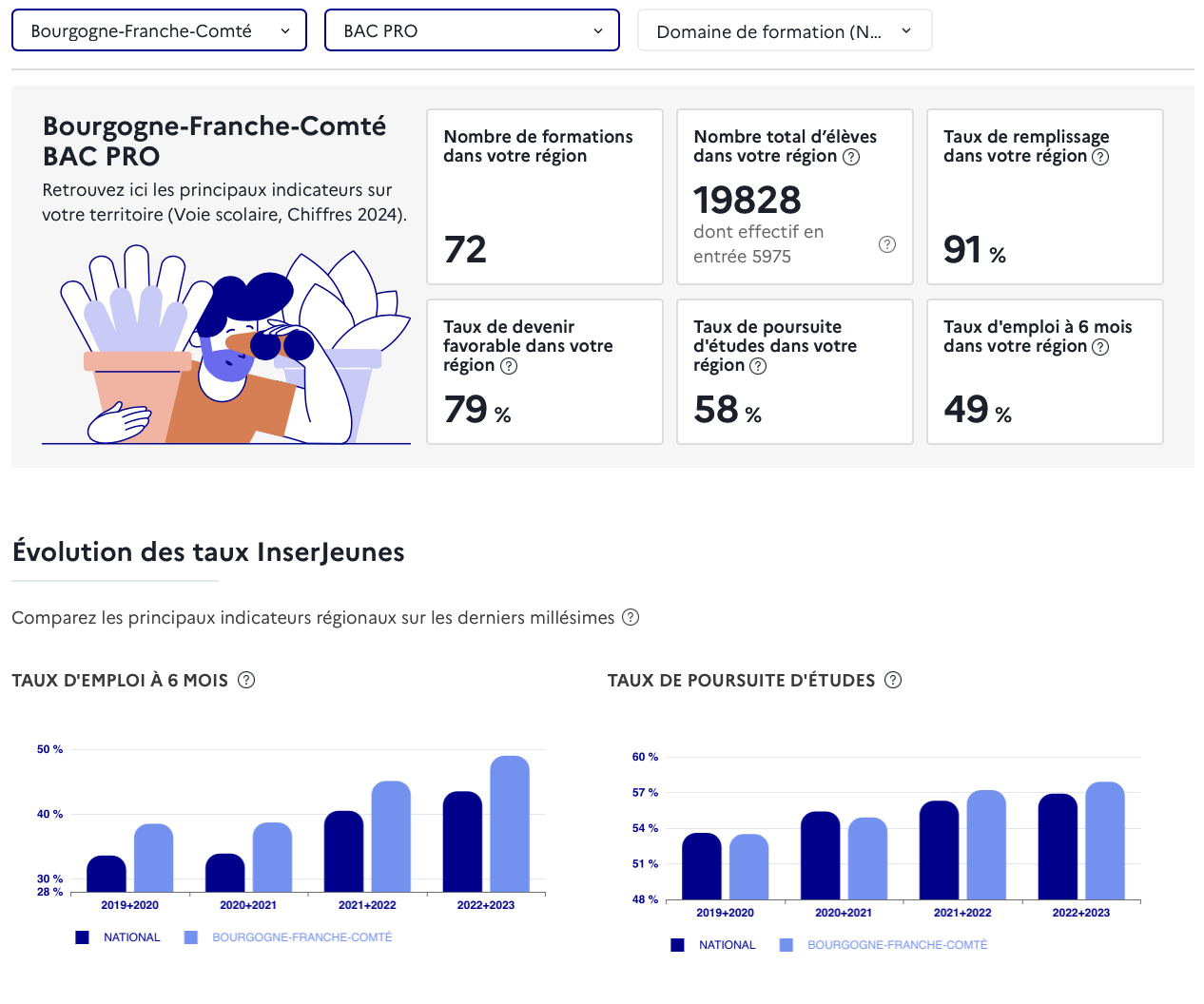The image size is (1204, 1004).
Task: Click the 2022+2023 axis label in emploi chart
Action: [486, 905]
